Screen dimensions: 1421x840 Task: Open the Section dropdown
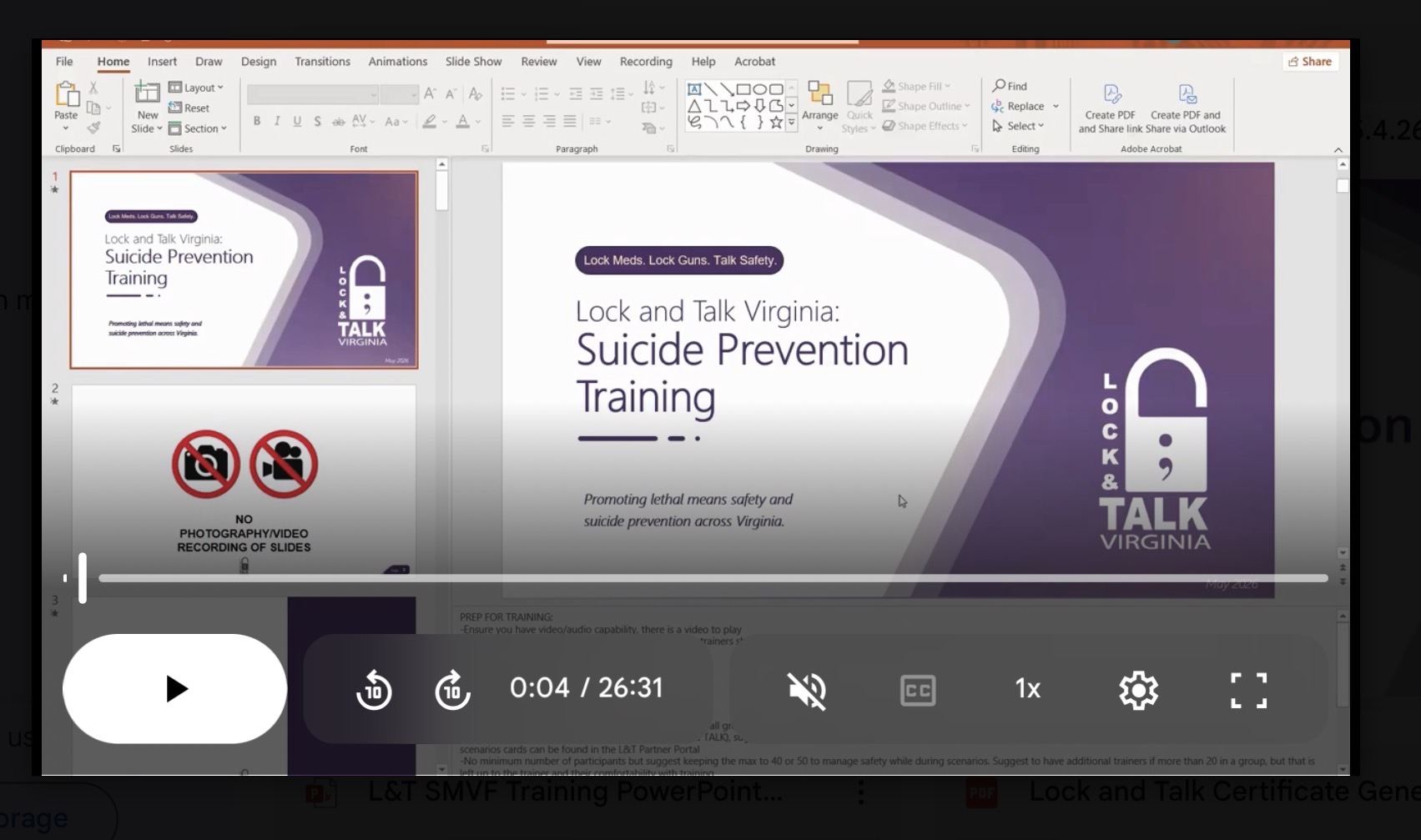point(198,128)
